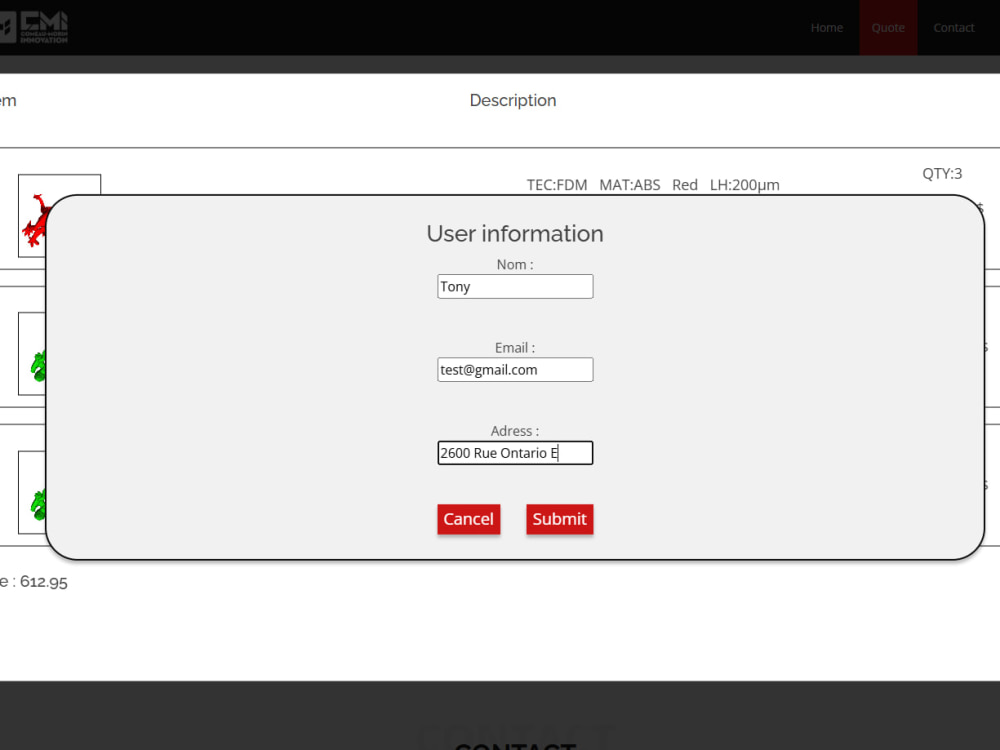1000x750 pixels.
Task: Click the MAT:ABS material text
Action: (629, 185)
